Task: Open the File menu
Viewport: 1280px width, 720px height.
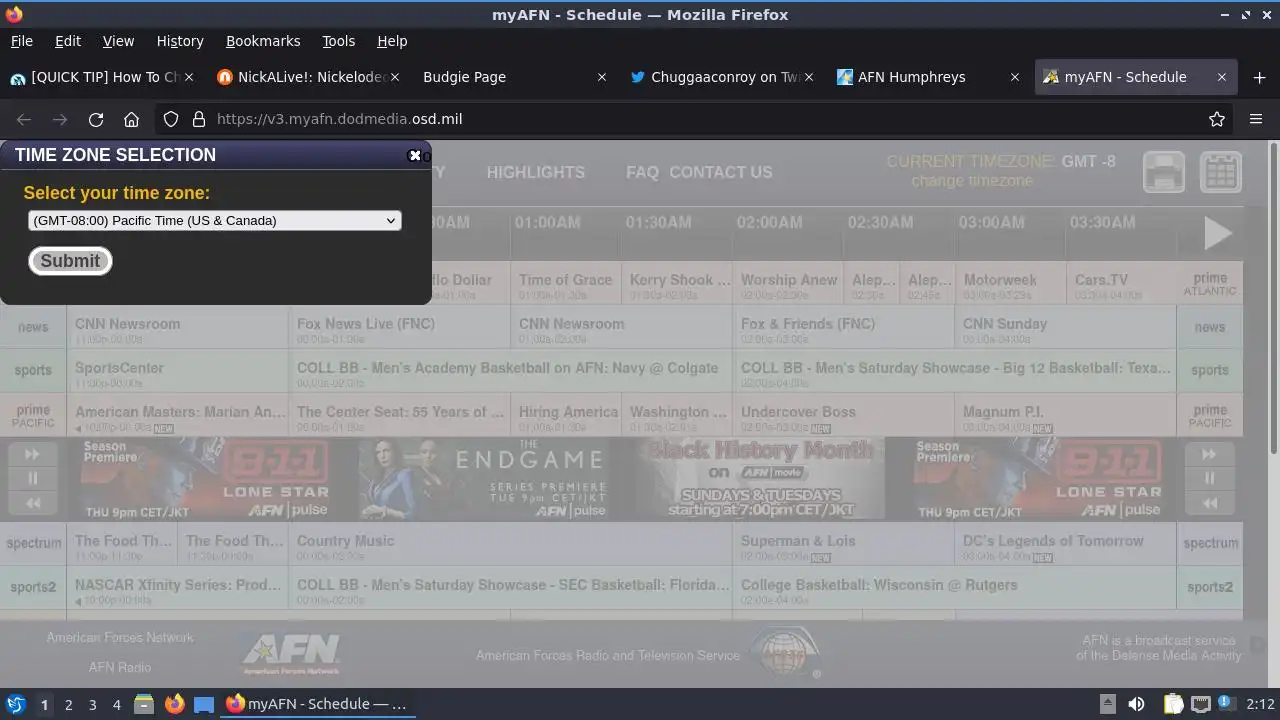Action: click(x=21, y=41)
